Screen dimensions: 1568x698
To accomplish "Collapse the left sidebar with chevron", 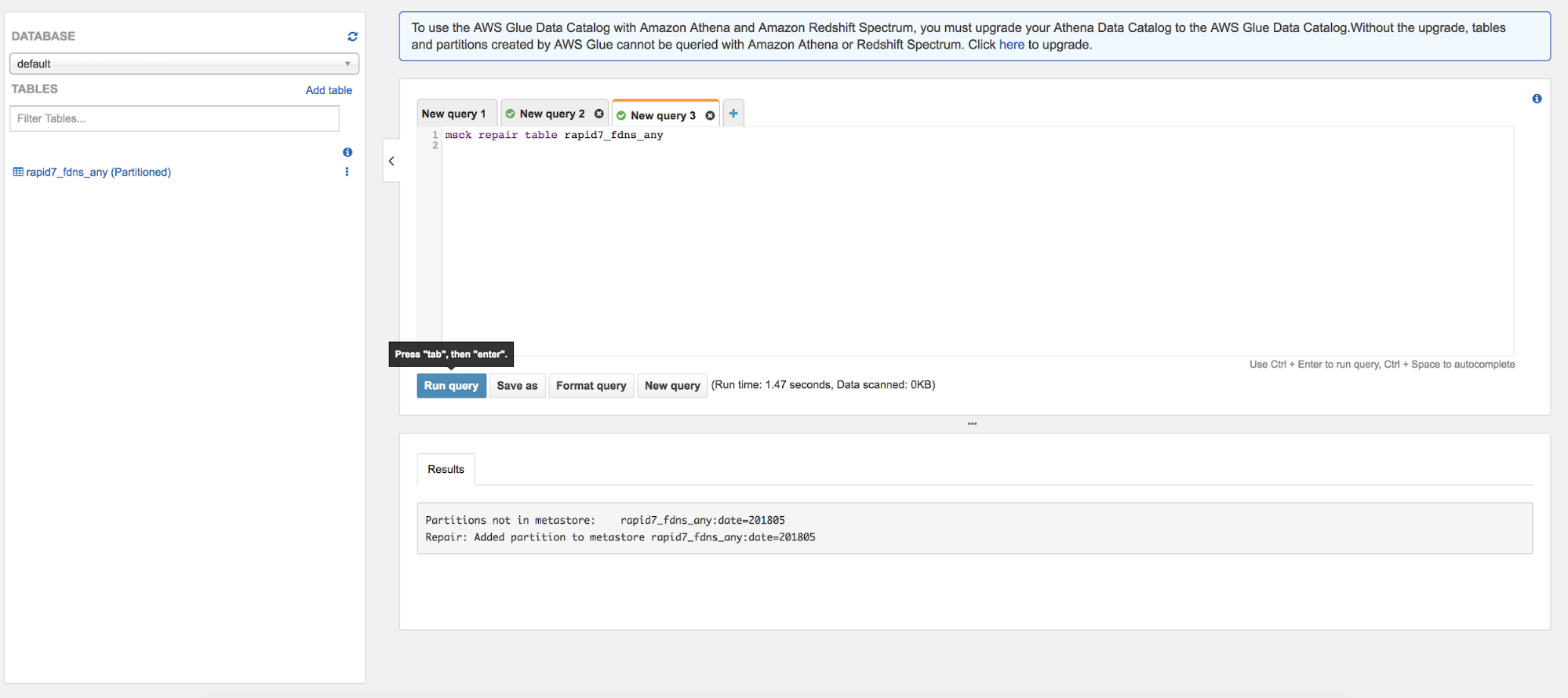I will point(391,161).
